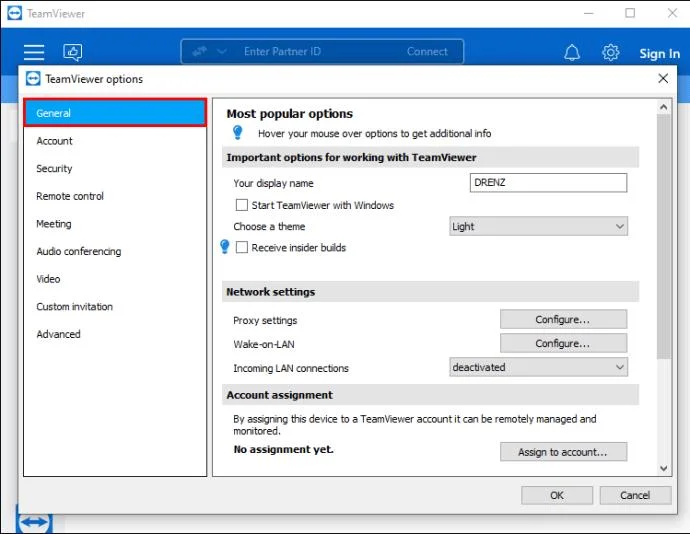
Task: Open the notifications bell
Action: pyautogui.click(x=572, y=52)
